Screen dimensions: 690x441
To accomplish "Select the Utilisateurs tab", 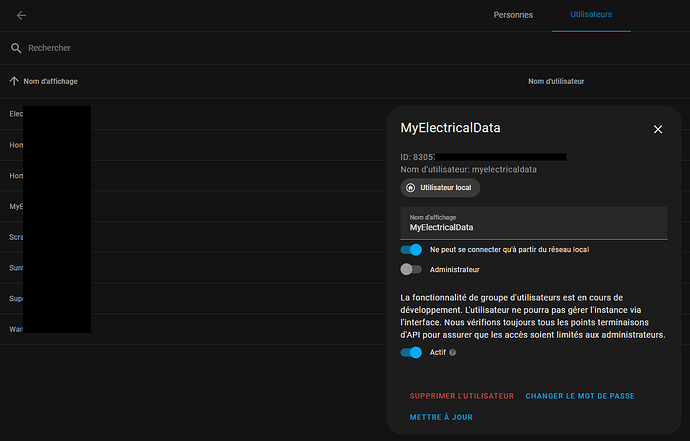I will click(x=591, y=15).
